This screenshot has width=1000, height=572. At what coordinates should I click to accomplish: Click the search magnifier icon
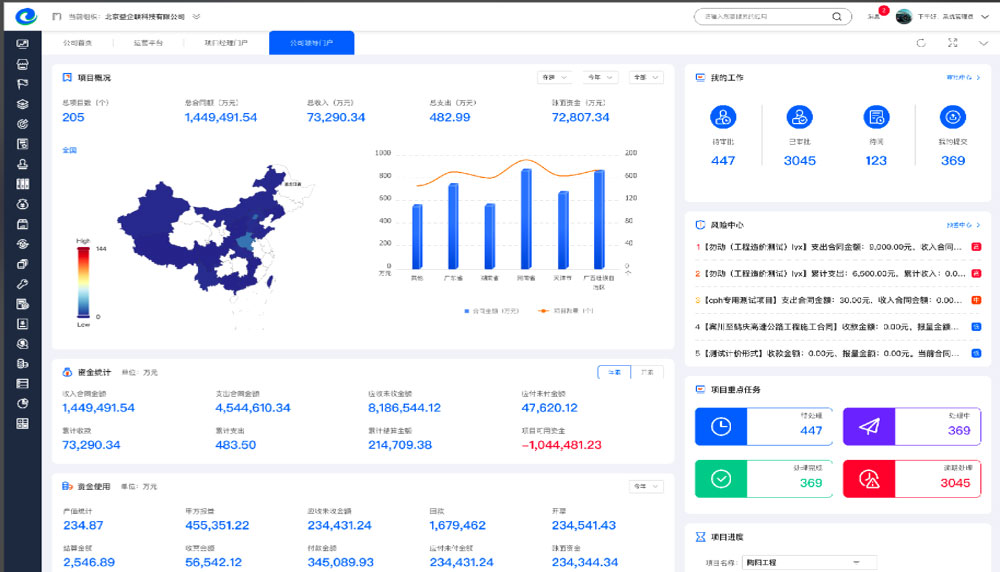(x=836, y=17)
